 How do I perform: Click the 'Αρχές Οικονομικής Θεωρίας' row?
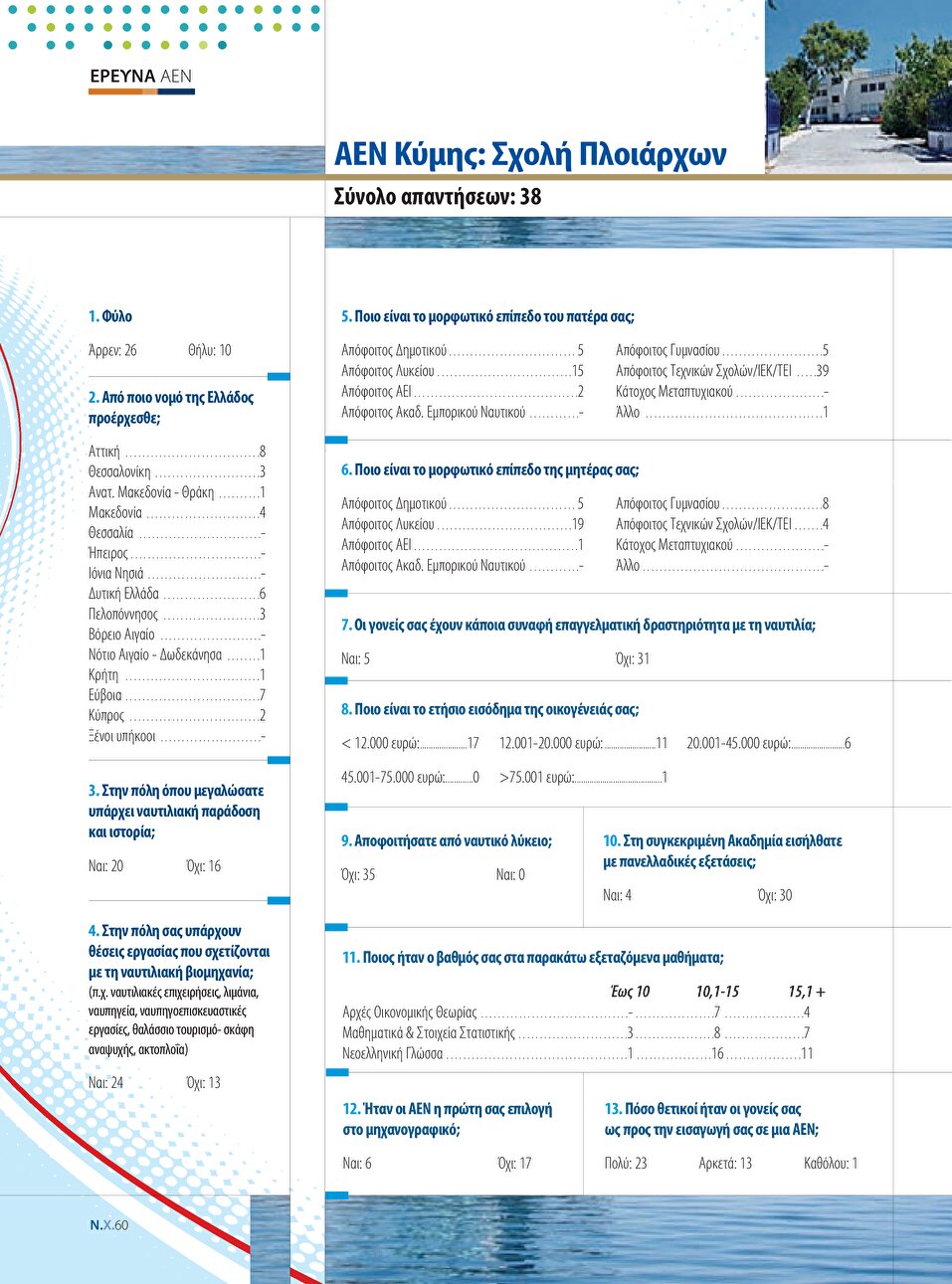[577, 1012]
